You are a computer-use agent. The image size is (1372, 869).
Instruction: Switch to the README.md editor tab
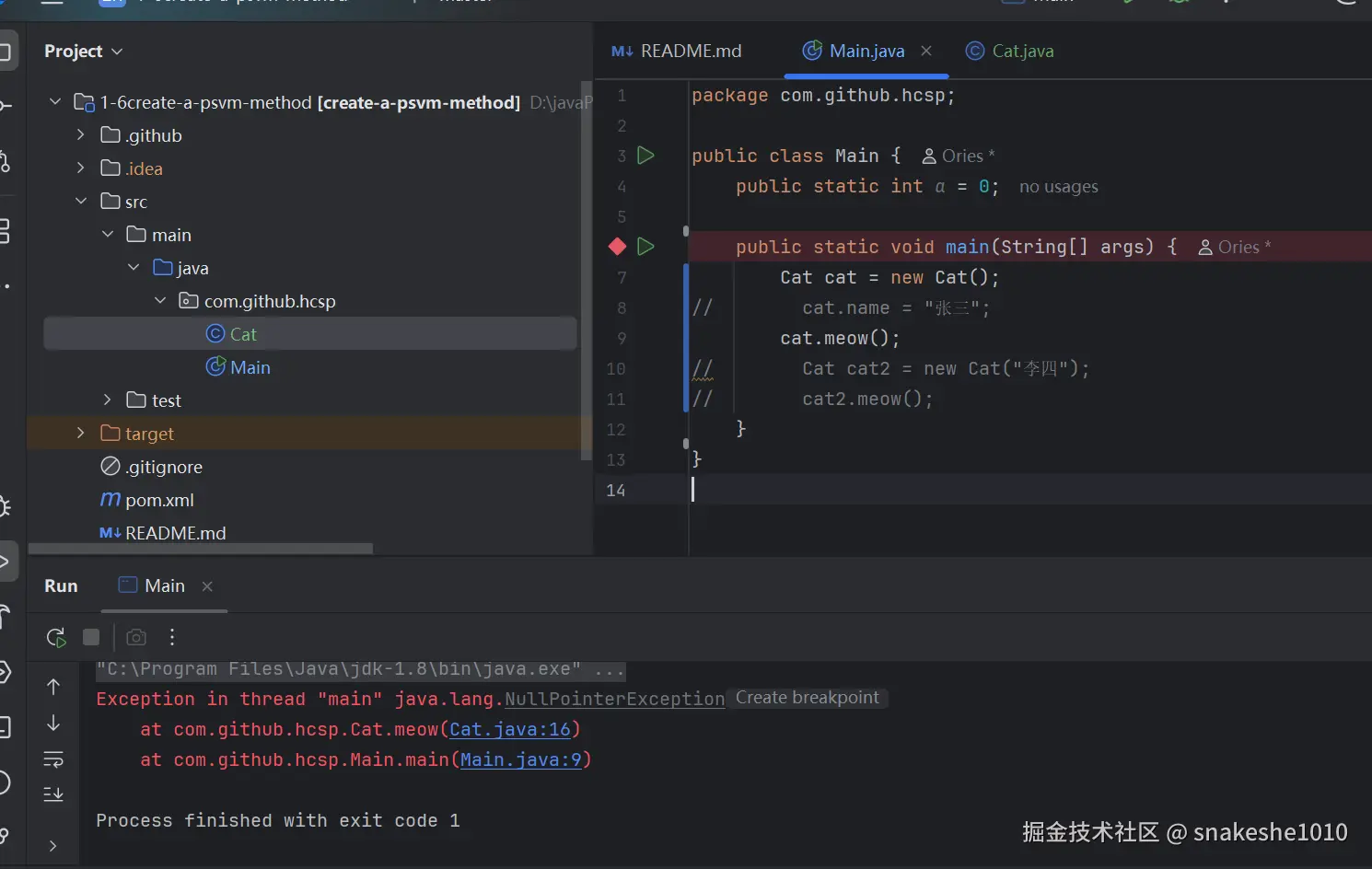pyautogui.click(x=678, y=52)
